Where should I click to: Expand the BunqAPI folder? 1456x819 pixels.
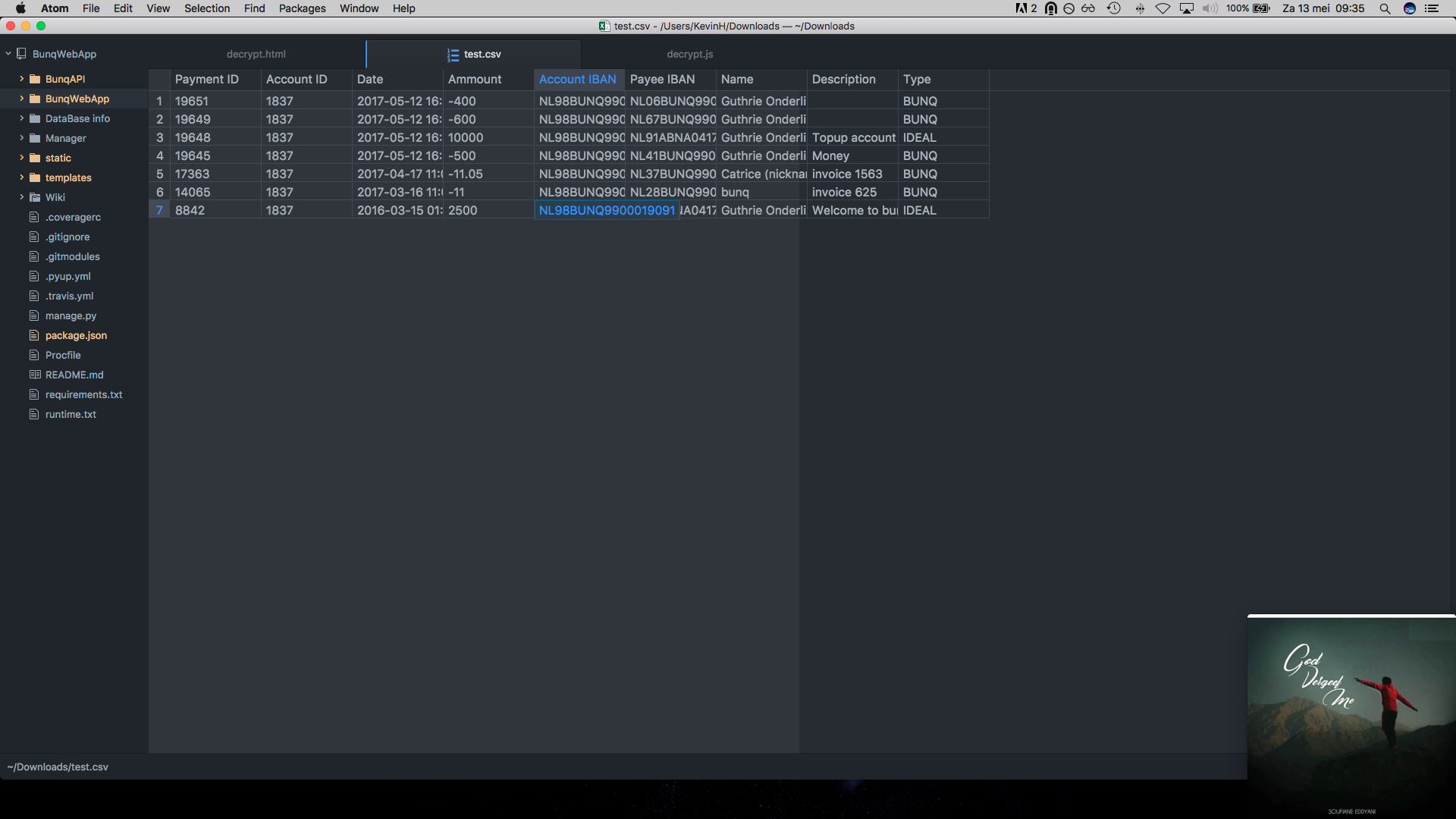coord(22,79)
